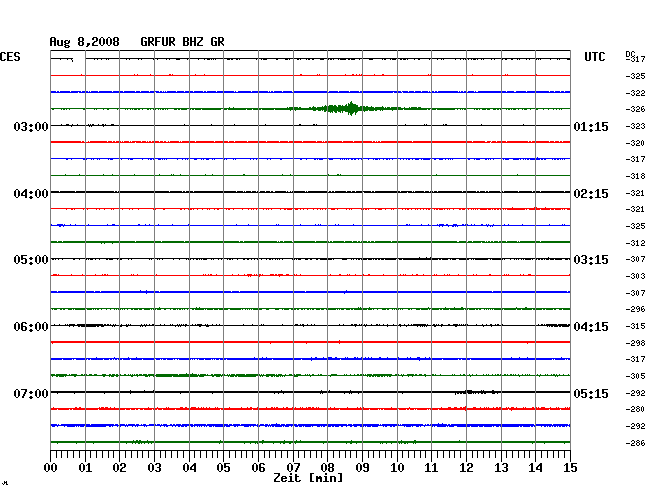Click the seismic event burst on green trace

pyautogui.click(x=352, y=109)
